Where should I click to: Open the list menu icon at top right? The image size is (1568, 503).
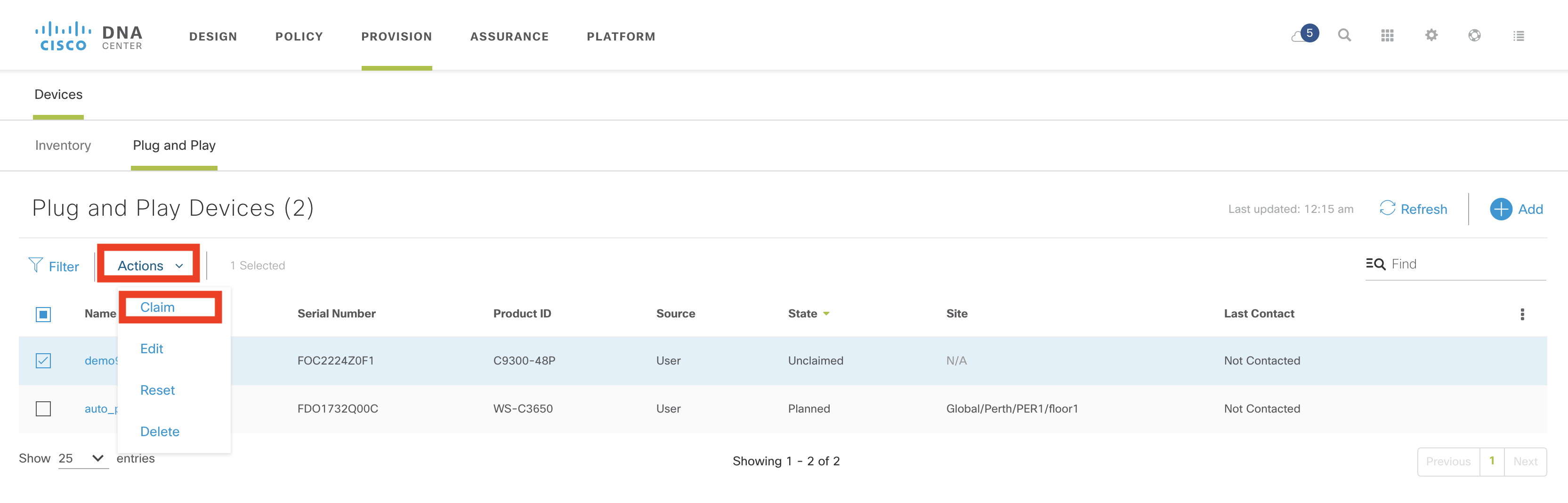(x=1519, y=36)
